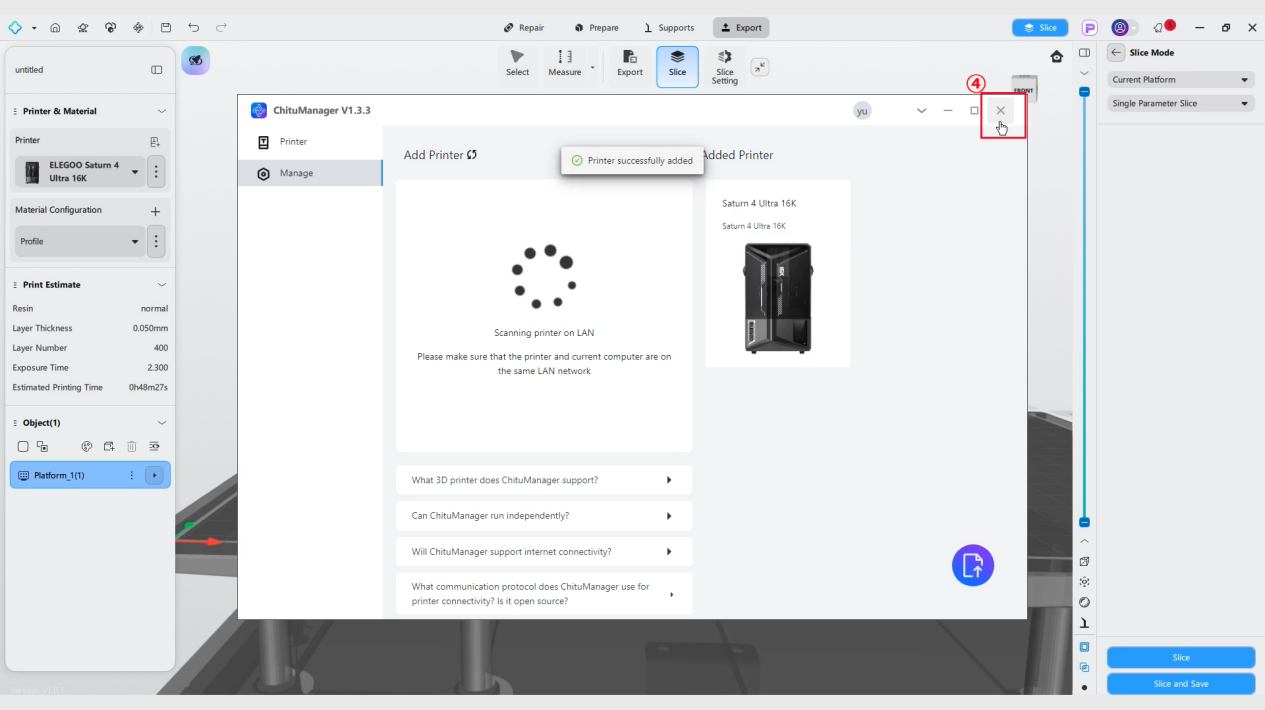Open the ChituManager yu user badge
This screenshot has width=1265, height=710.
[861, 111]
